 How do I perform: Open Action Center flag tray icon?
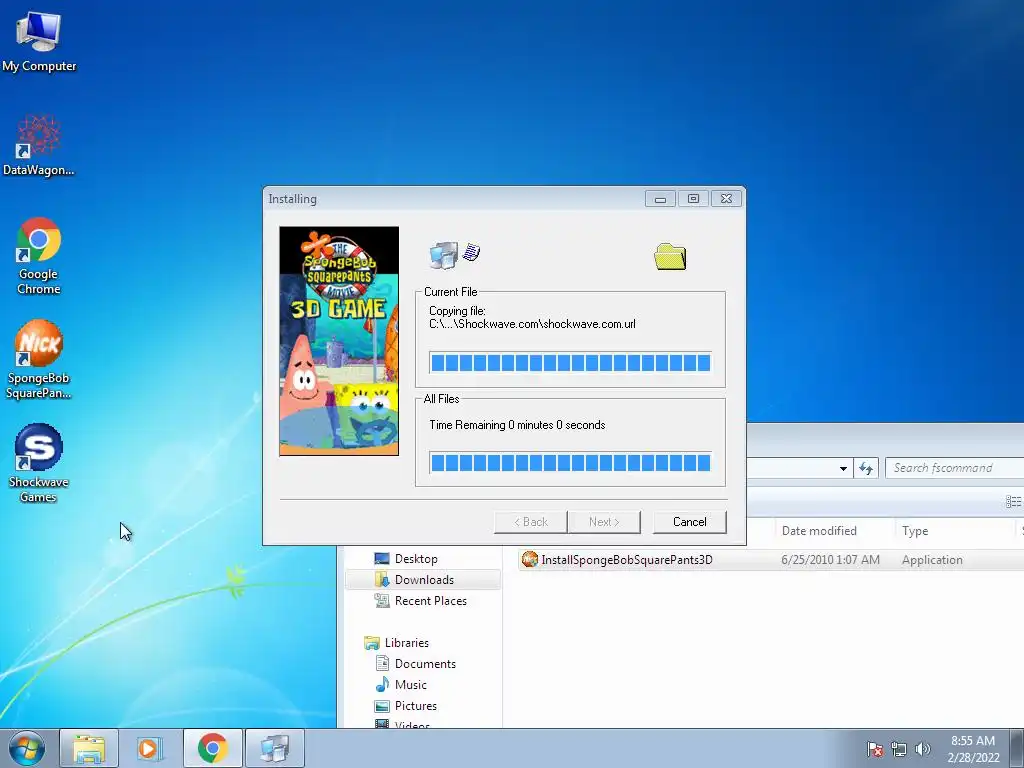[x=874, y=749]
